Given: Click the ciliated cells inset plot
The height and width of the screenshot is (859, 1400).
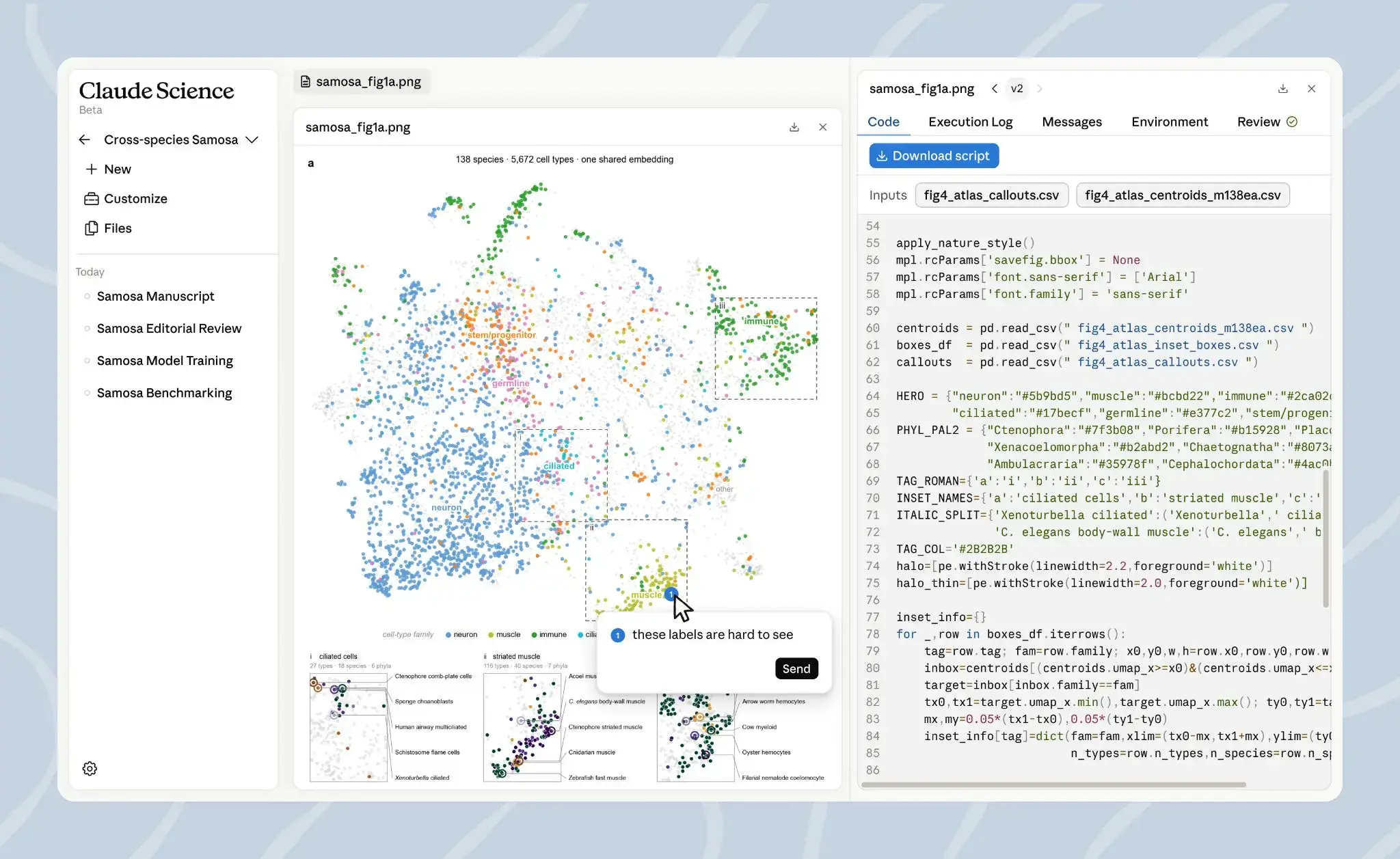Looking at the screenshot, I should click(349, 727).
